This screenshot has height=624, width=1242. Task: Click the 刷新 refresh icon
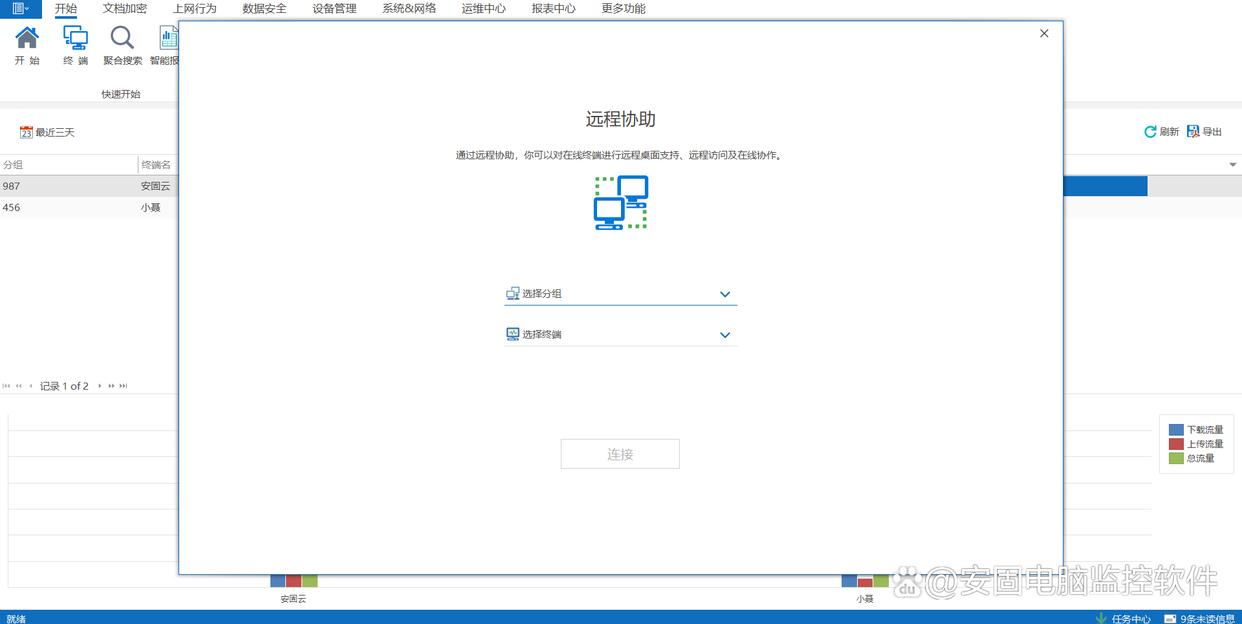pos(1150,132)
